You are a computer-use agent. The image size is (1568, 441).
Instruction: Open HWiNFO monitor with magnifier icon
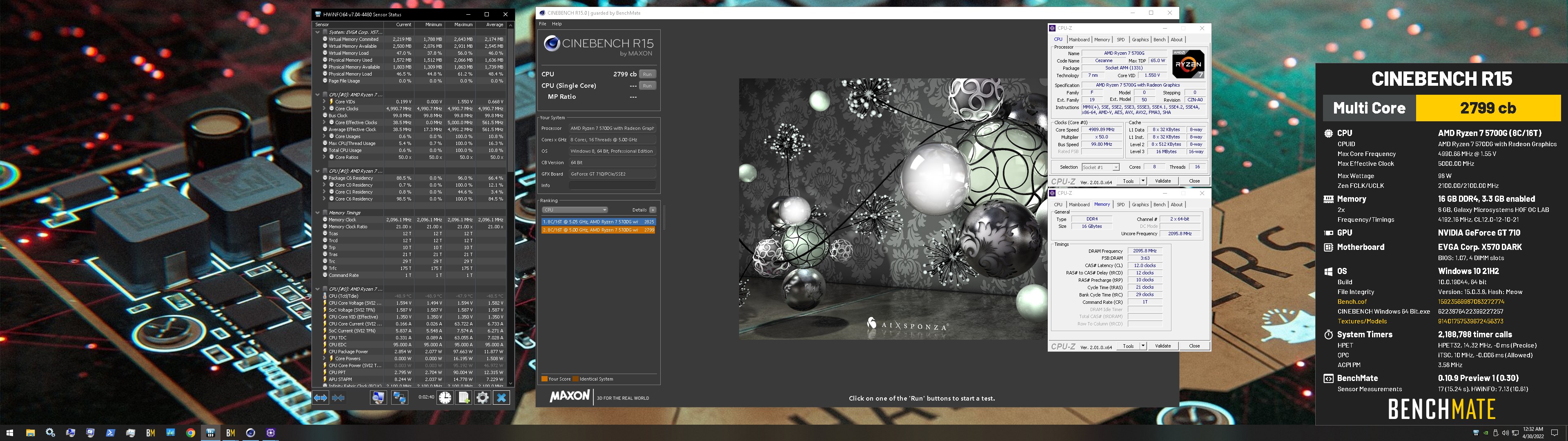tap(378, 398)
